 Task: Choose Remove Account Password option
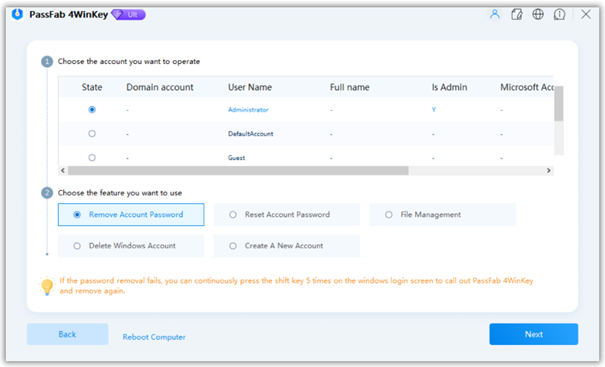click(131, 215)
